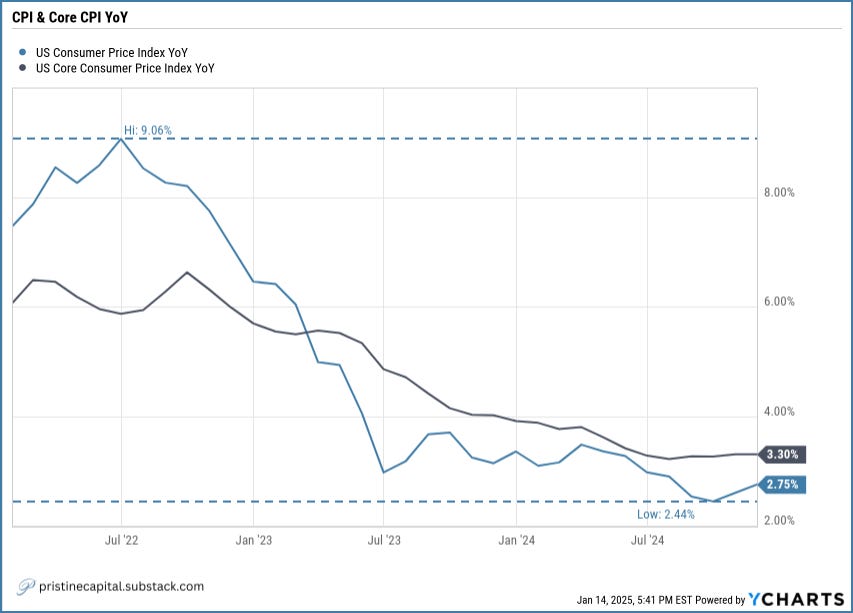This screenshot has width=853, height=613.
Task: Click the YCharts logo
Action: coord(796,599)
